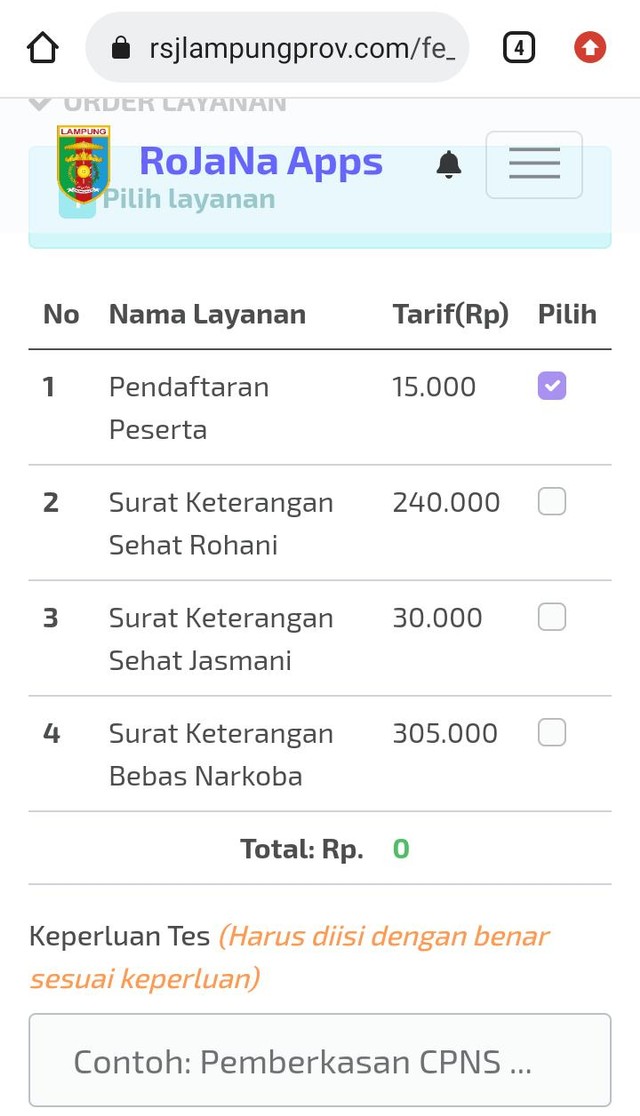Check the Surat Keterangan Sehat Jasmani box
Screen dimensions: 640x1116
tap(551, 617)
